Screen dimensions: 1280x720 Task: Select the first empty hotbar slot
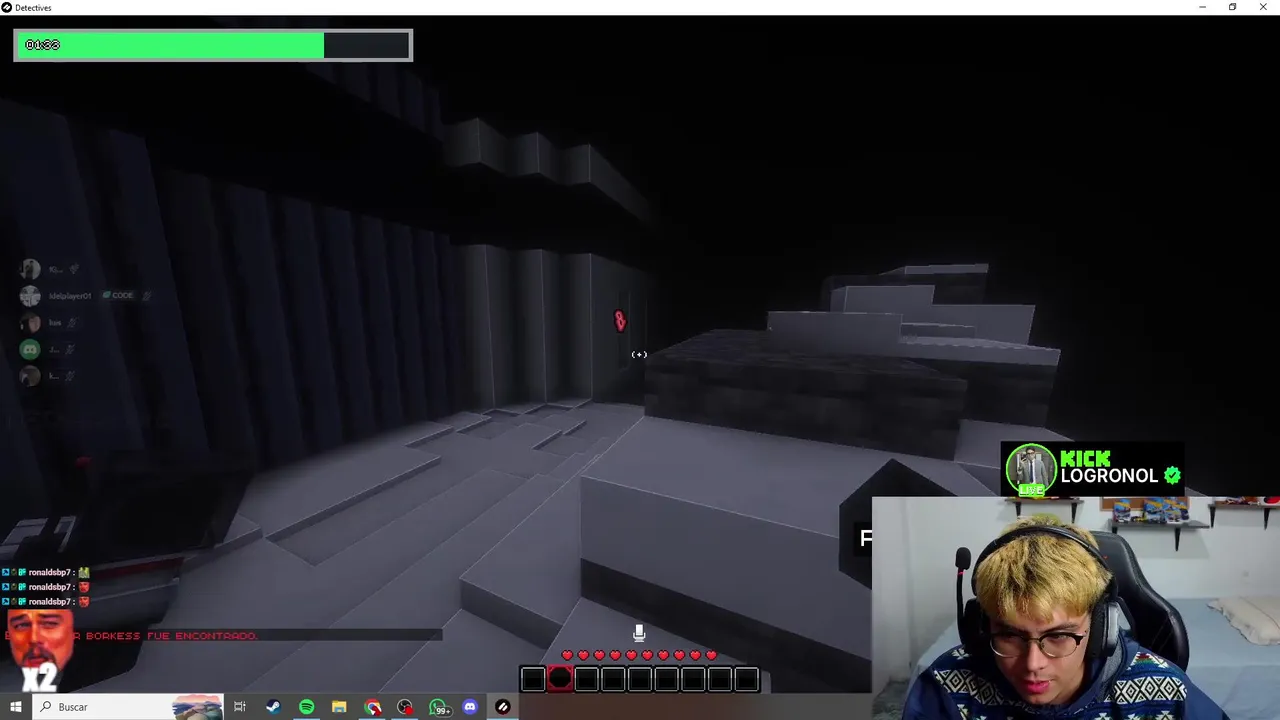click(533, 680)
